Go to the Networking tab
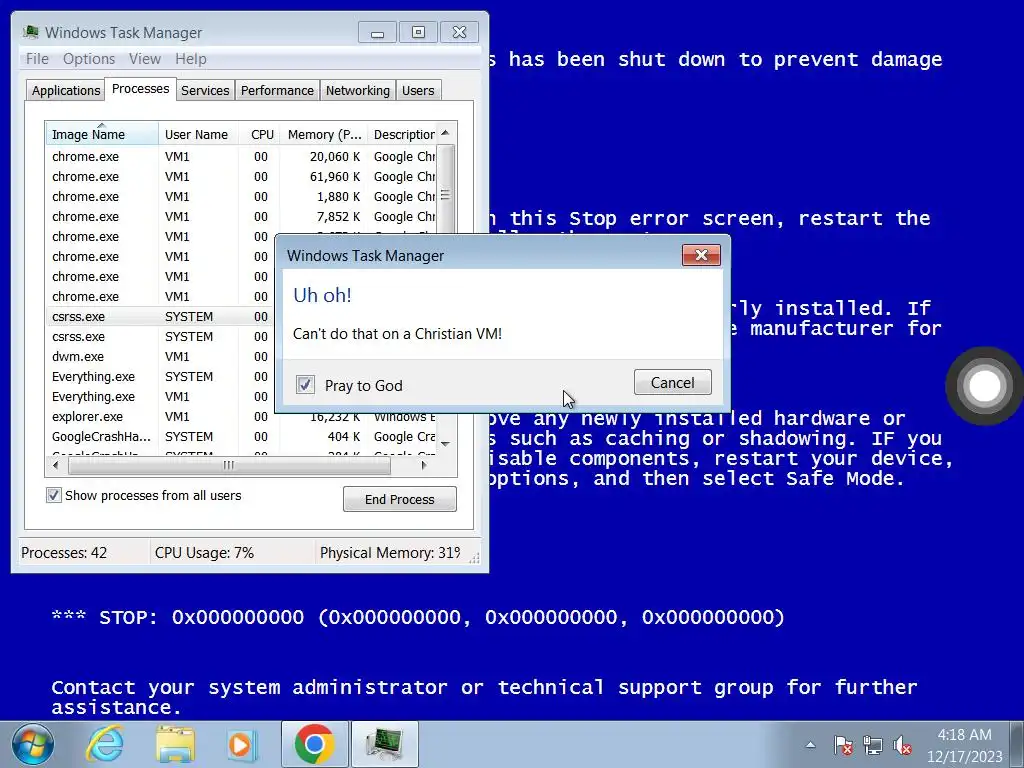Image resolution: width=1024 pixels, height=768 pixels. click(358, 91)
